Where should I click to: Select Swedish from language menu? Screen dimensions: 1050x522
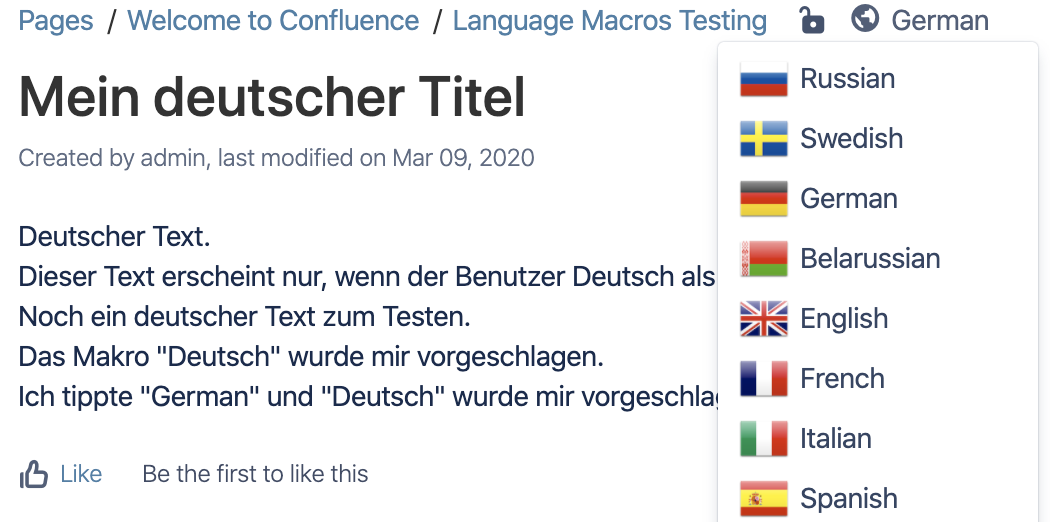click(x=878, y=139)
